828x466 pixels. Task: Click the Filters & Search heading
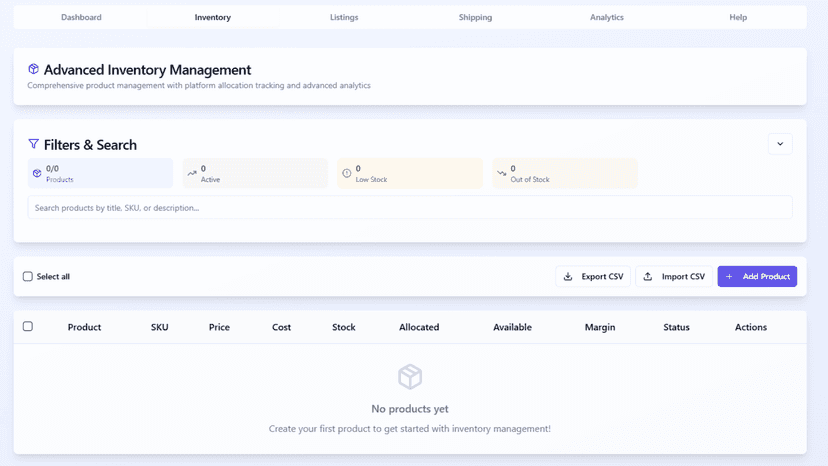pyautogui.click(x=90, y=145)
